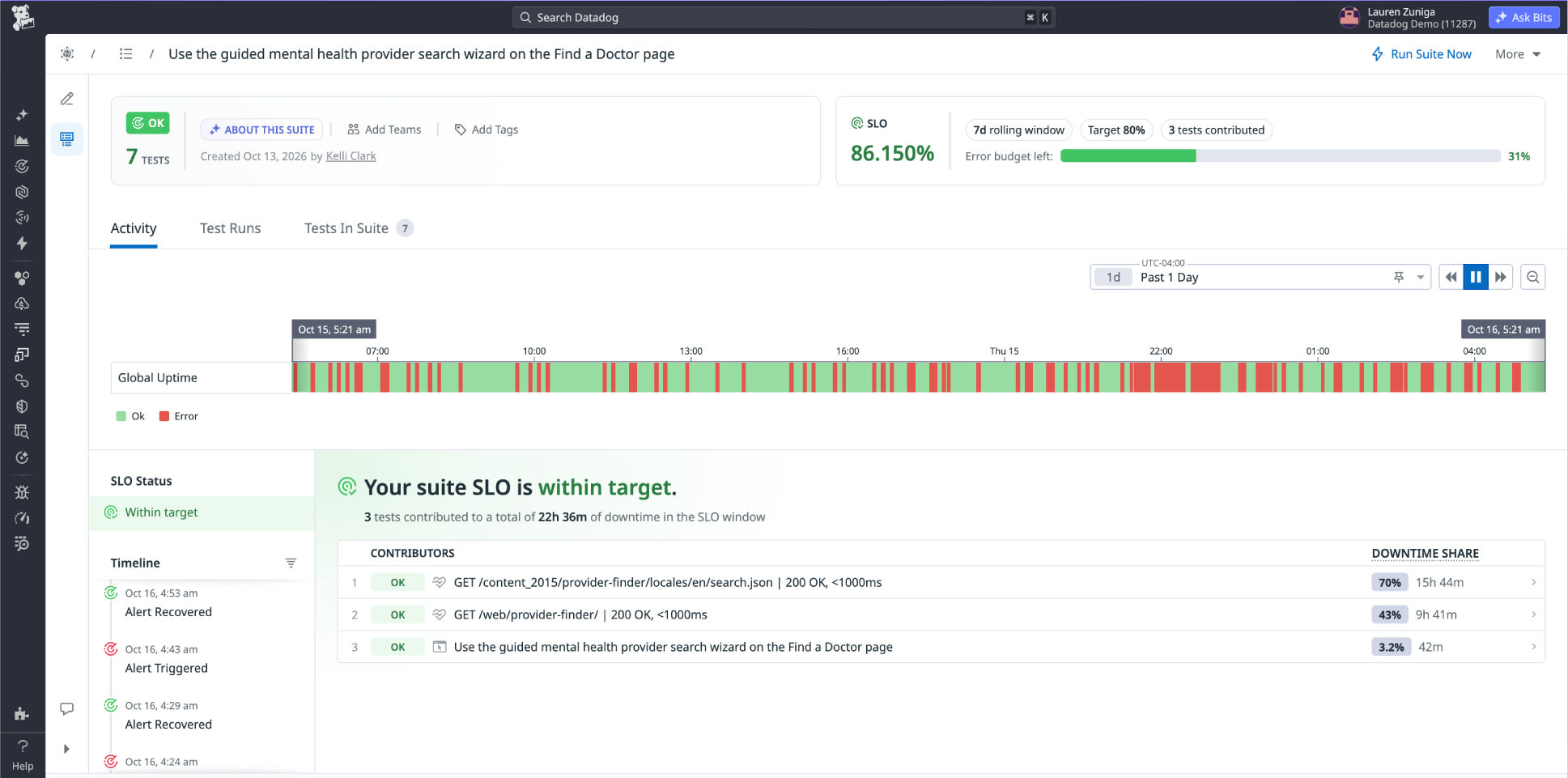
Task: Open the dashboards area chart icon in sidebar
Action: (22, 140)
